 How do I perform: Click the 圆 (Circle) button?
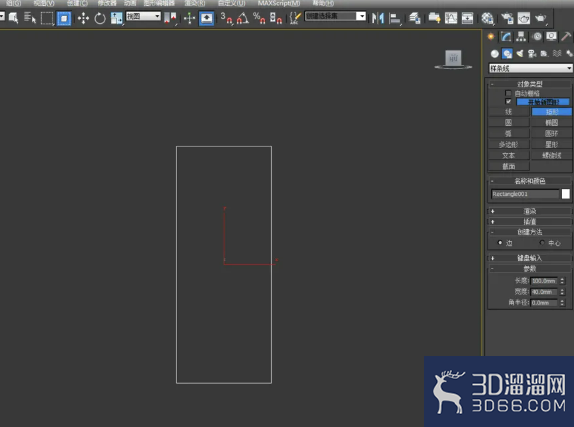pyautogui.click(x=509, y=123)
